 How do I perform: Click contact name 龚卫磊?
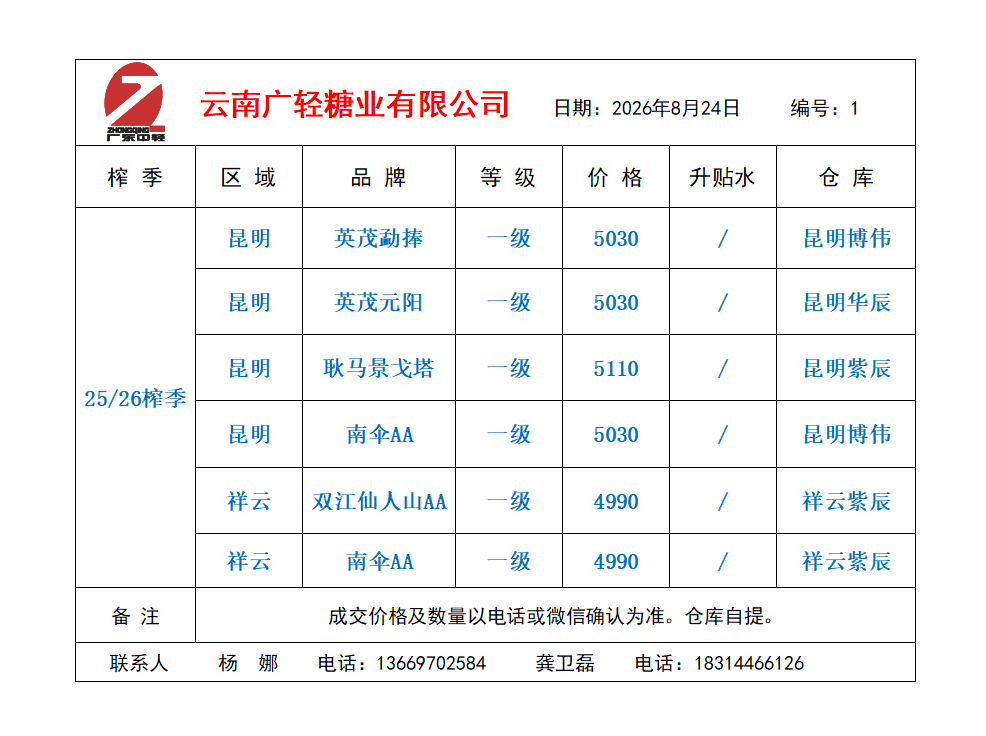(x=565, y=663)
